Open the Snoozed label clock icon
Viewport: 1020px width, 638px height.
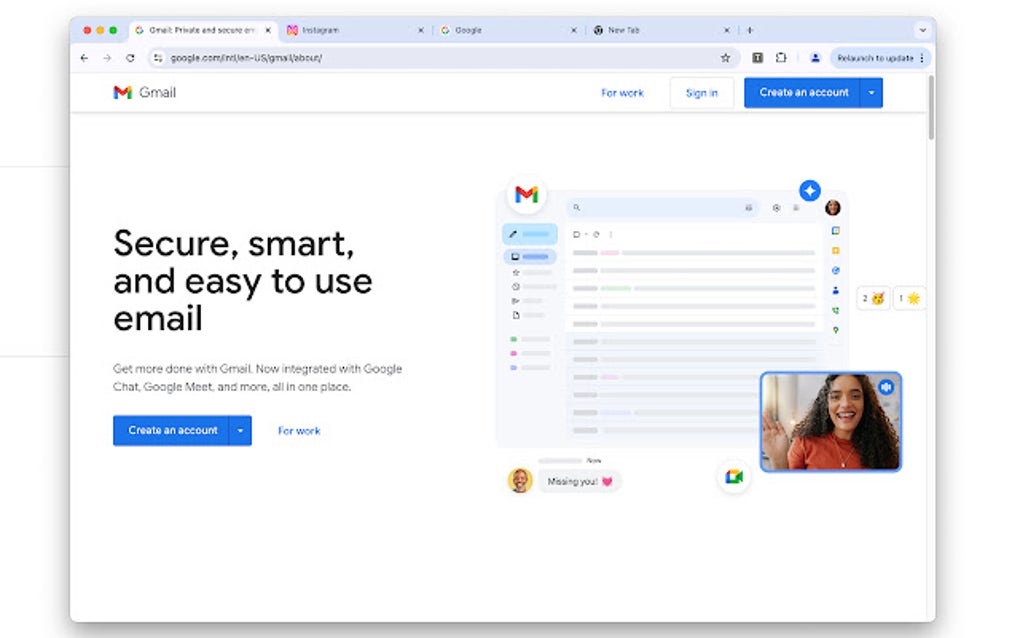(515, 286)
